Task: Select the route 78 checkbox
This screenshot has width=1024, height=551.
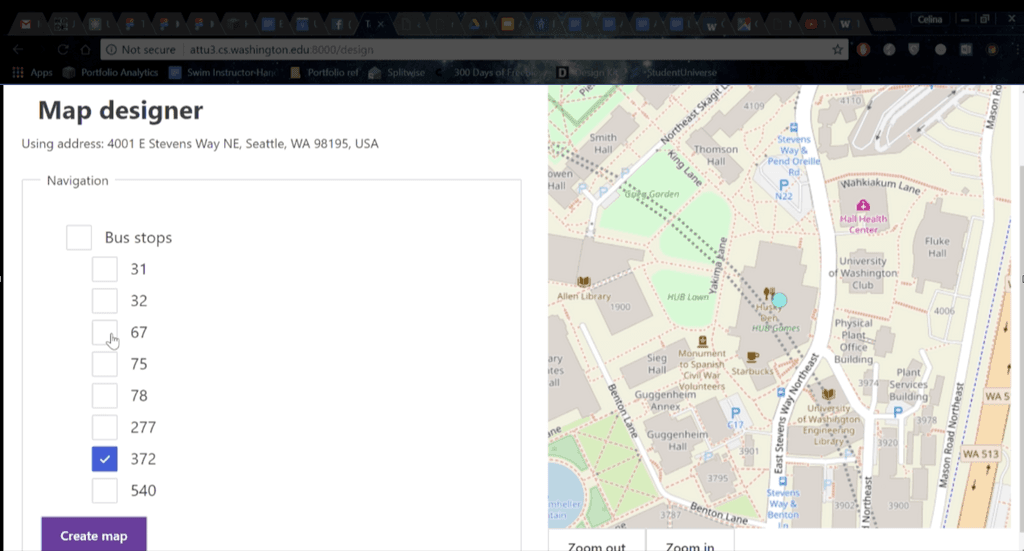Action: click(104, 396)
